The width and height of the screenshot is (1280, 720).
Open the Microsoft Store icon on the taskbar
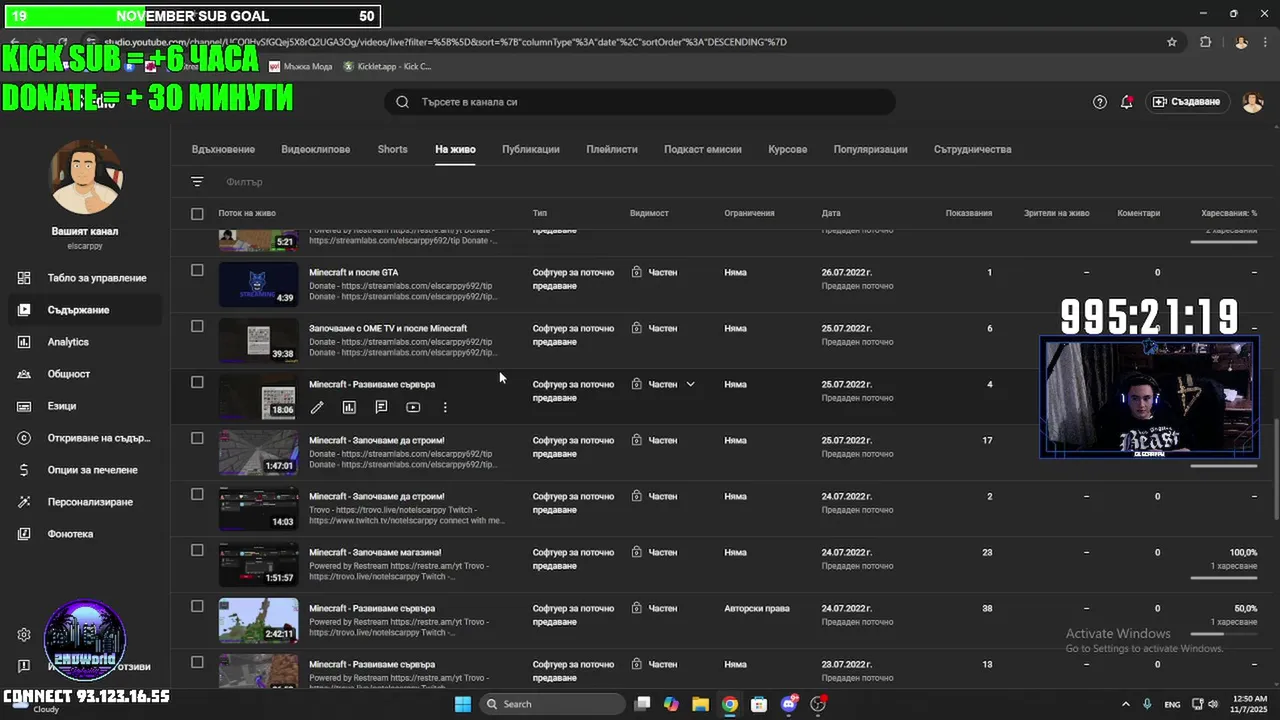pos(759,704)
